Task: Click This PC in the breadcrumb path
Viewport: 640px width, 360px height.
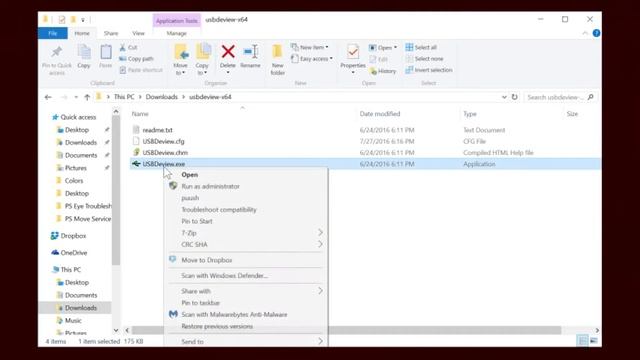Action: click(x=124, y=97)
